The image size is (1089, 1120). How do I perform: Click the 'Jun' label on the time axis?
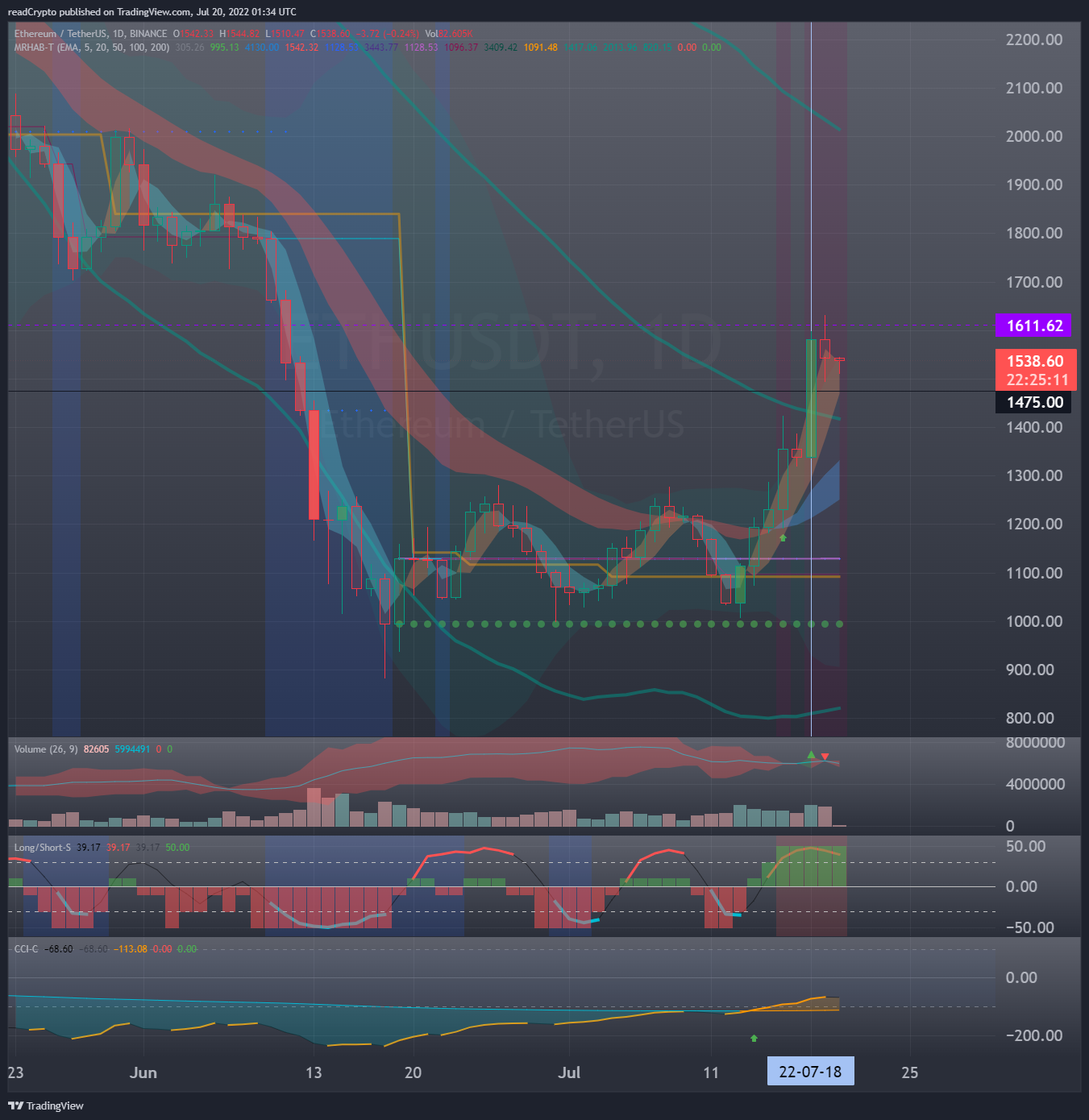coord(143,1072)
